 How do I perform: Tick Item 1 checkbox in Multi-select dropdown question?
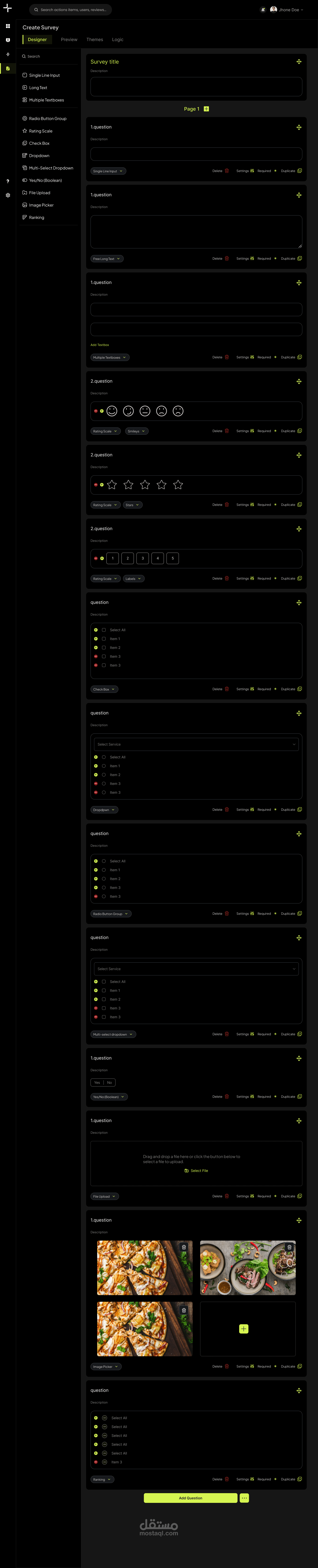[104, 990]
